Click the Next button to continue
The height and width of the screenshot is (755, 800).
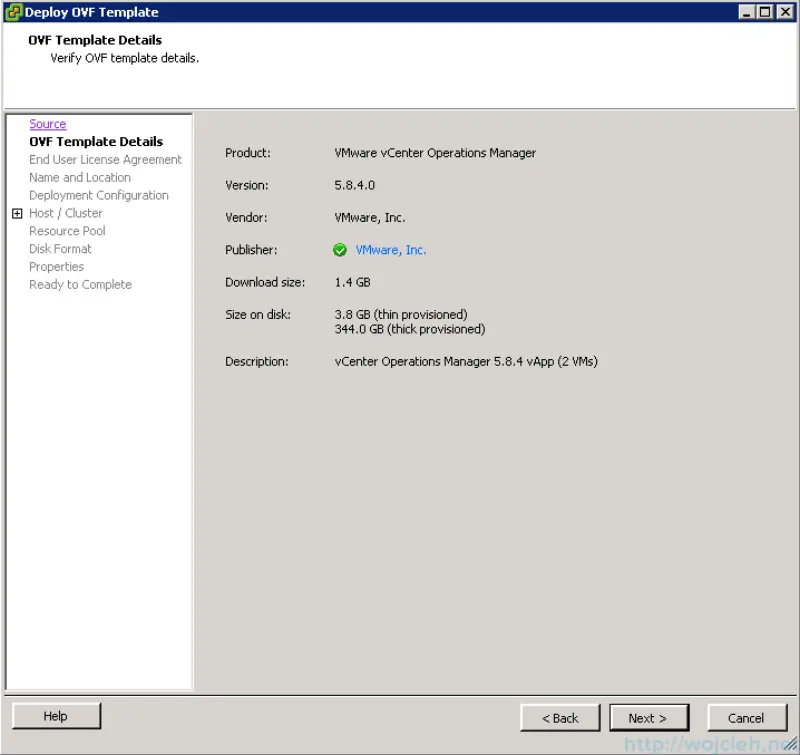coord(648,717)
